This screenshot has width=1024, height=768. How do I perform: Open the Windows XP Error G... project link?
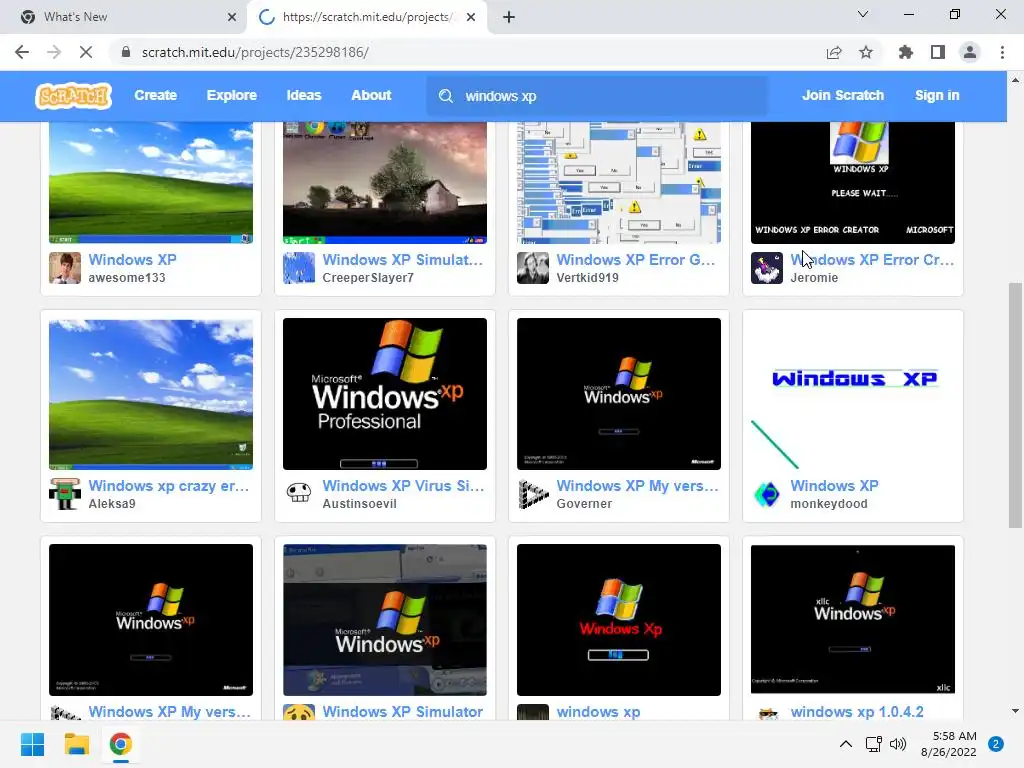635,260
